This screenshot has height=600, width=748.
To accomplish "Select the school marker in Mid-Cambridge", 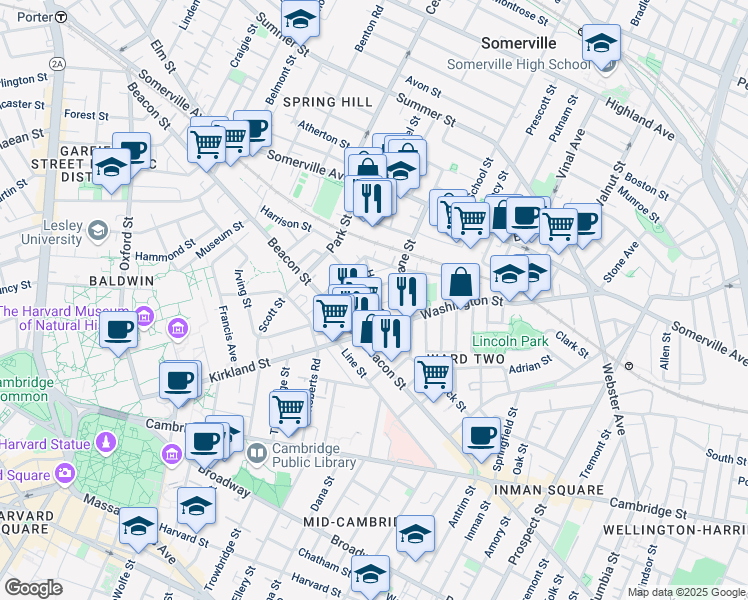I will click(415, 534).
